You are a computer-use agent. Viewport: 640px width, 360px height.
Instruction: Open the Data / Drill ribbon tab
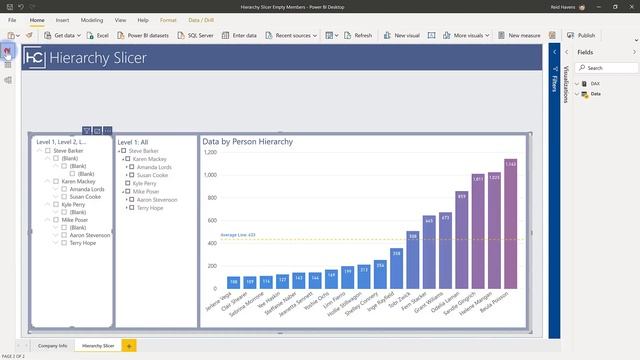[201, 20]
